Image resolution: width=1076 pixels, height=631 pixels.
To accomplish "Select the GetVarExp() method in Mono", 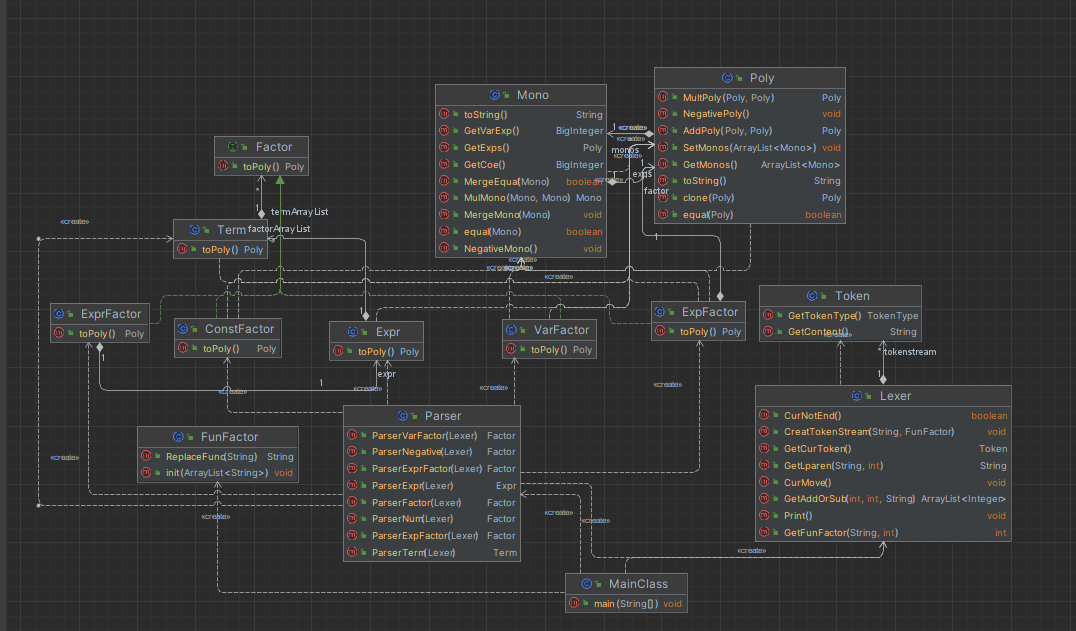I will (521, 130).
